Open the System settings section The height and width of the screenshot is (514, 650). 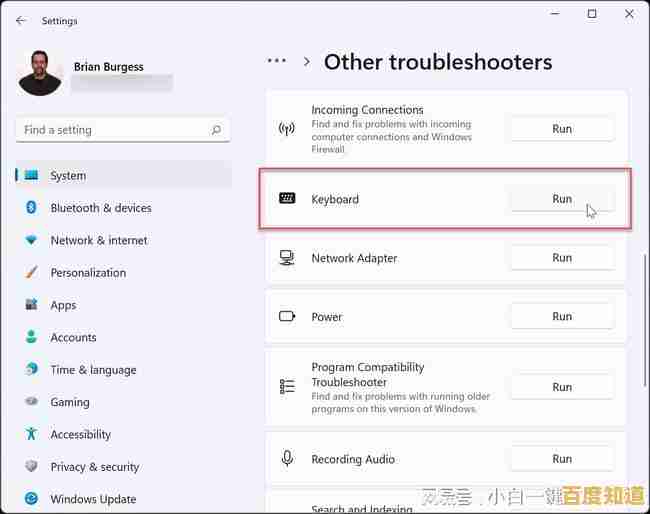tap(68, 176)
